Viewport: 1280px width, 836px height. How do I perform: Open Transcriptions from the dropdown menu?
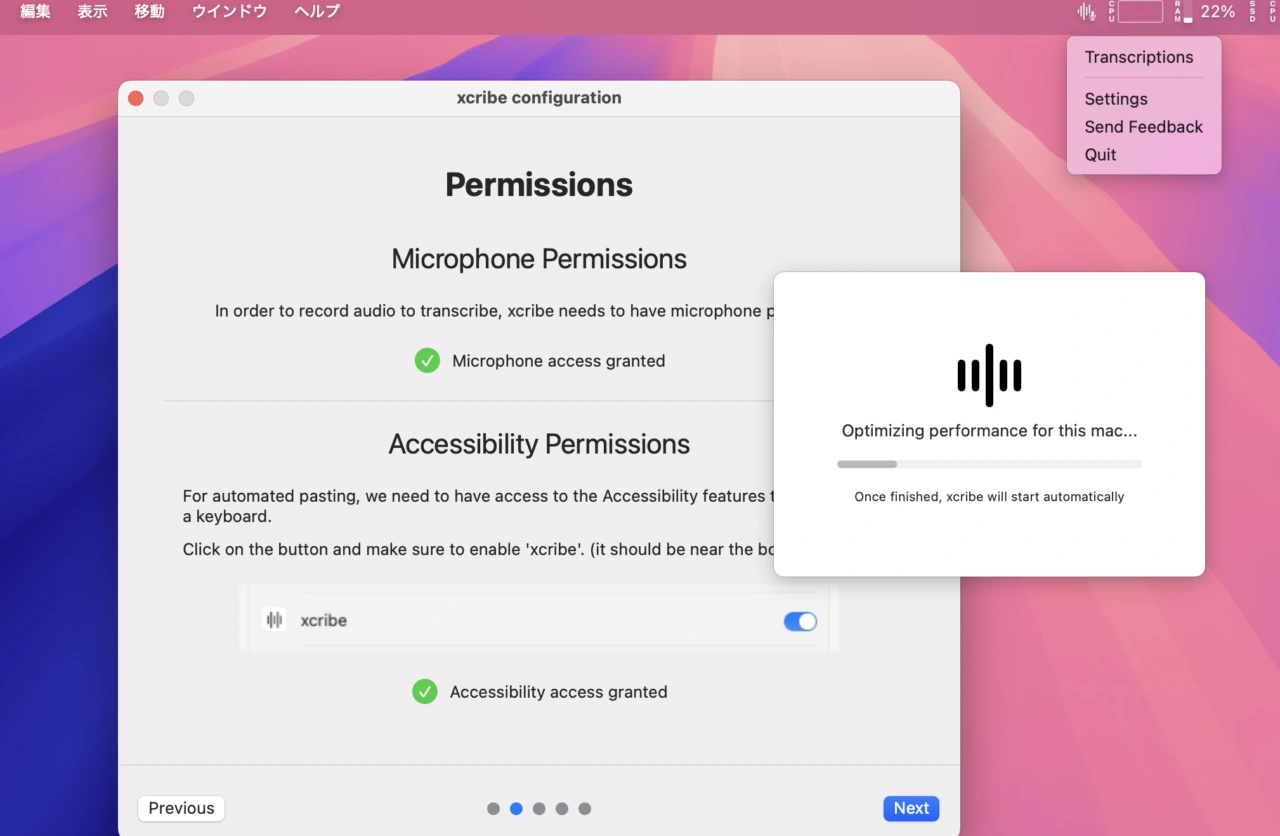click(x=1138, y=57)
